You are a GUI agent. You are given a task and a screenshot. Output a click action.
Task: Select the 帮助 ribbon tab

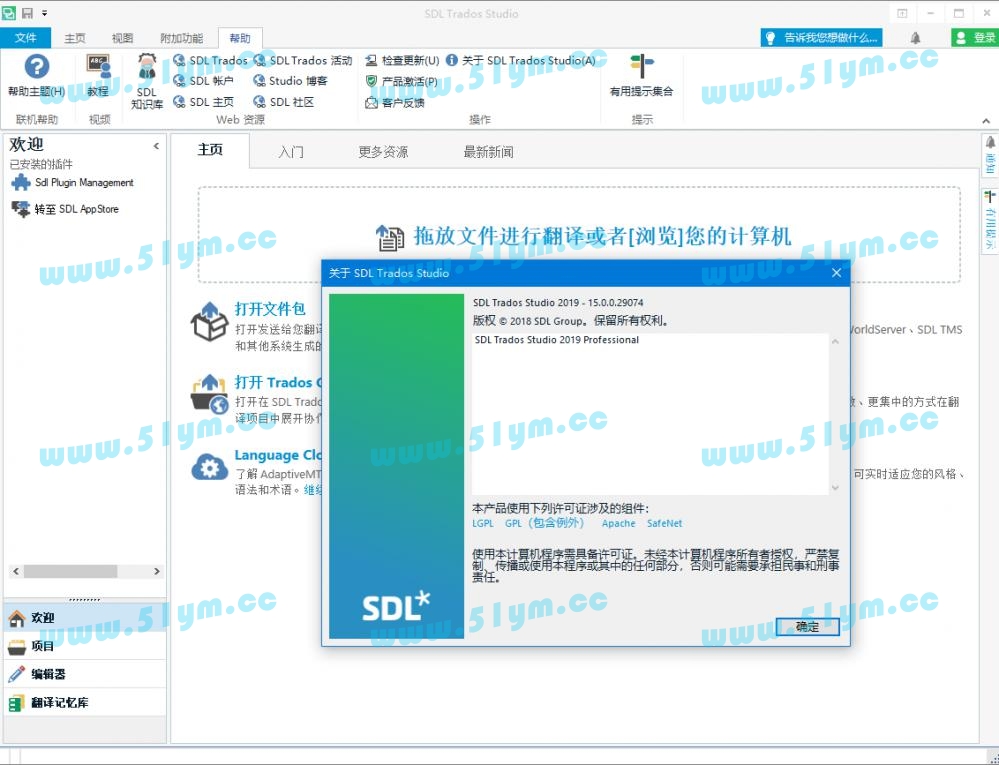point(240,38)
